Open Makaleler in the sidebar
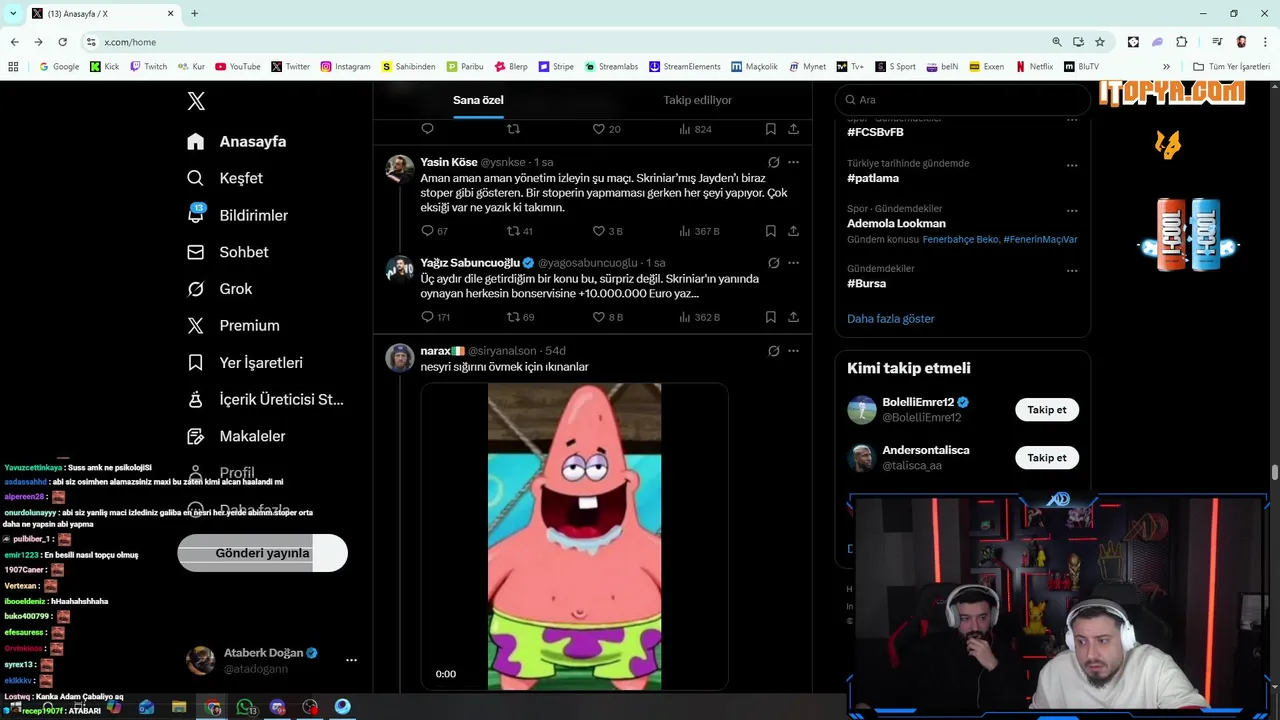 click(x=237, y=436)
